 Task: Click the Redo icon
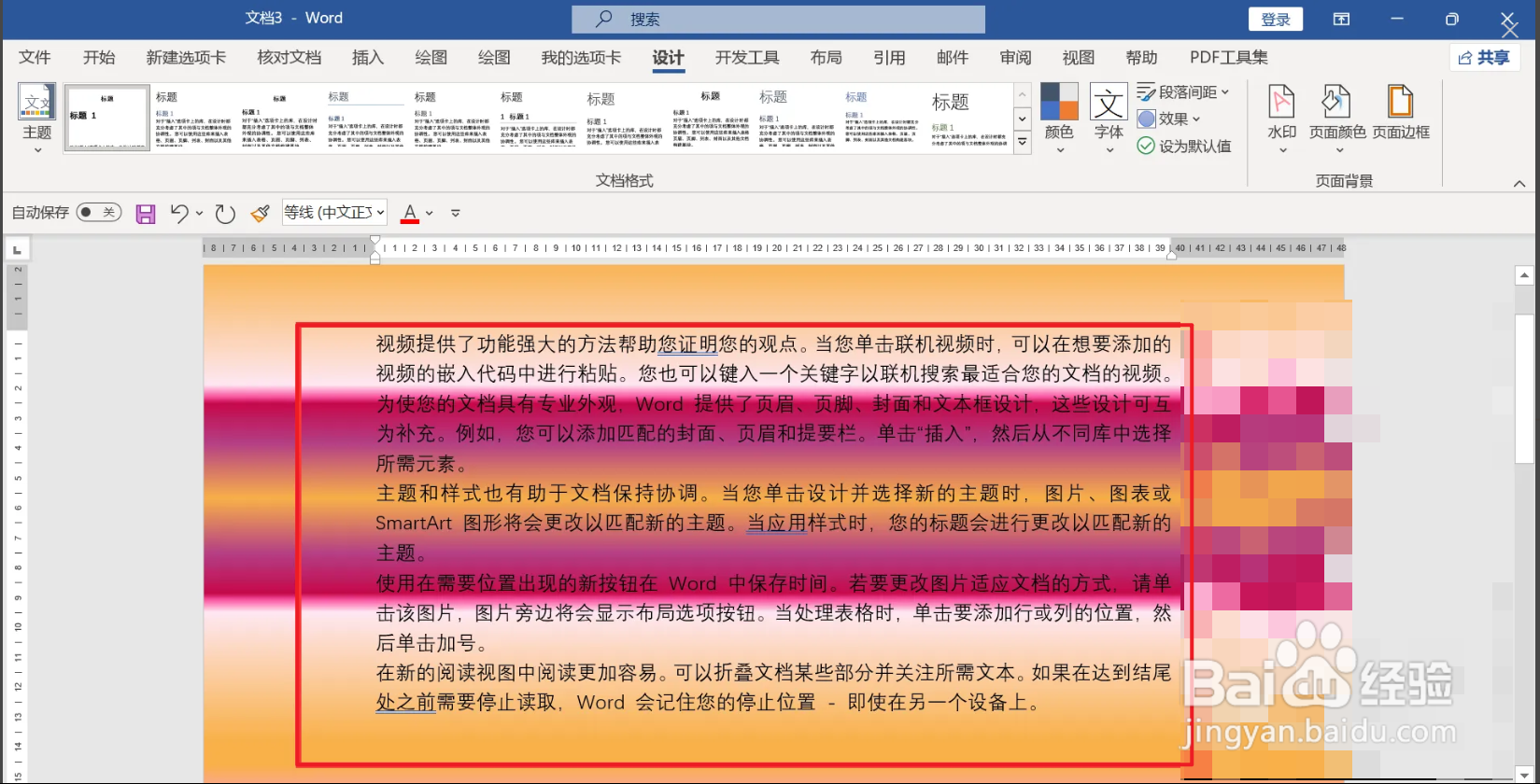(225, 214)
